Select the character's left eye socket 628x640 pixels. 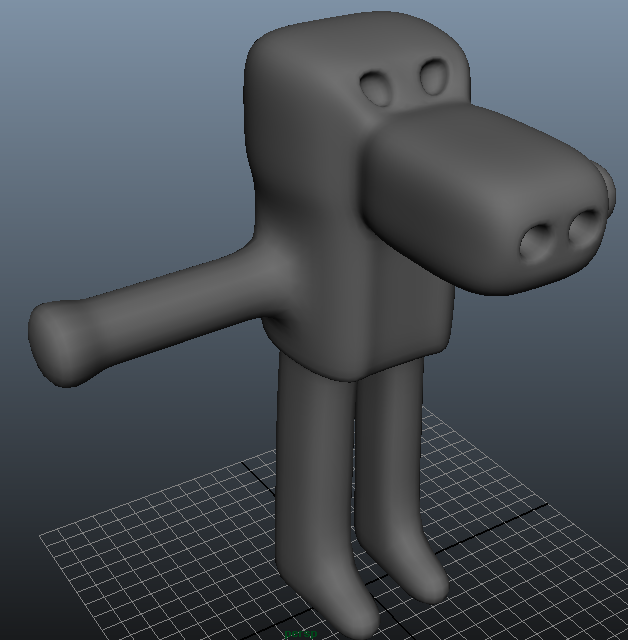378,89
